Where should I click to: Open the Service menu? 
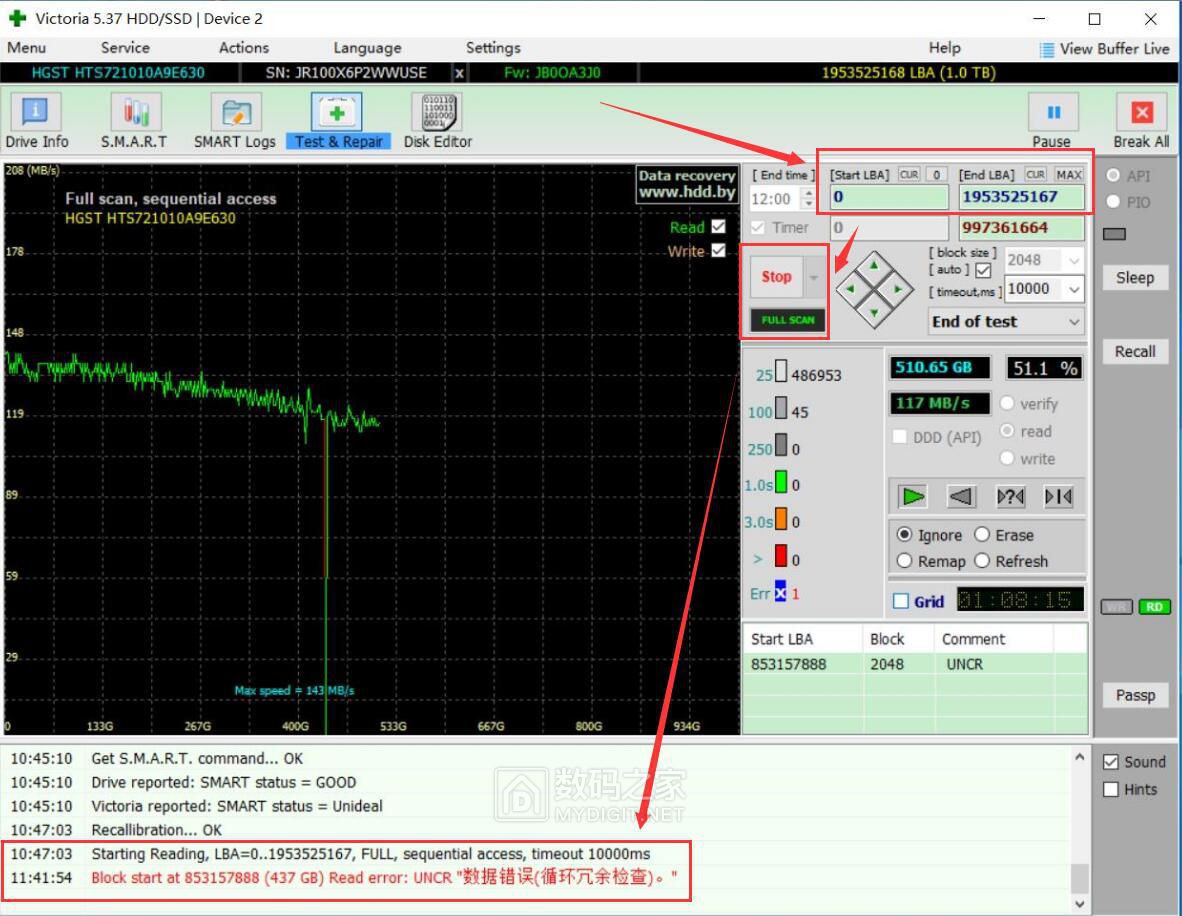pyautogui.click(x=125, y=47)
